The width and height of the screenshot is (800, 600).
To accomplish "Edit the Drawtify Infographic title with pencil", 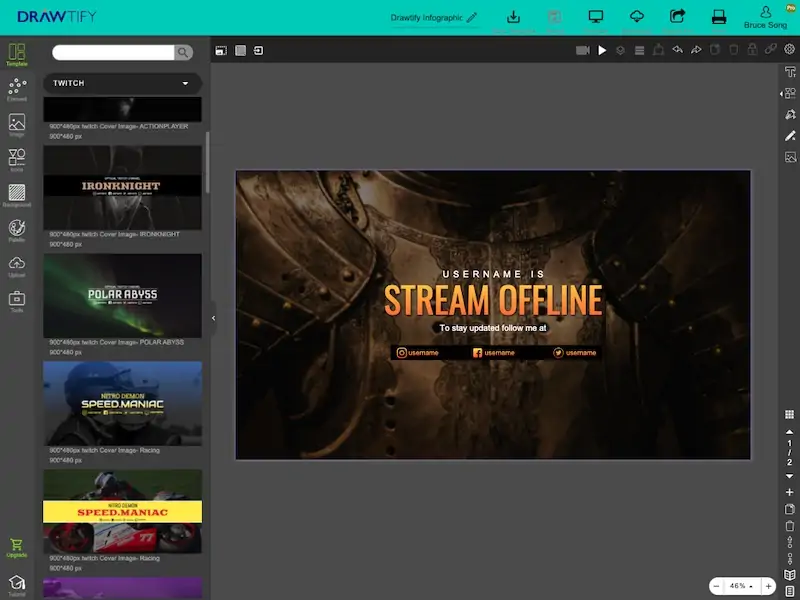I will tap(471, 18).
